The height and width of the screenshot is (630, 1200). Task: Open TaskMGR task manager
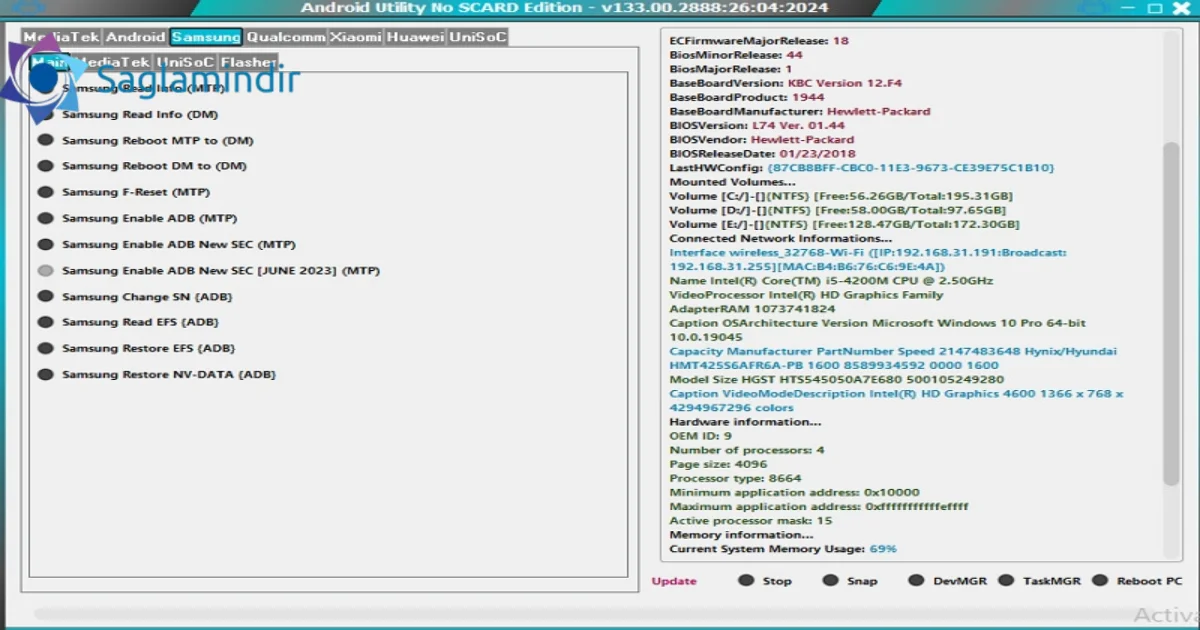1039,581
